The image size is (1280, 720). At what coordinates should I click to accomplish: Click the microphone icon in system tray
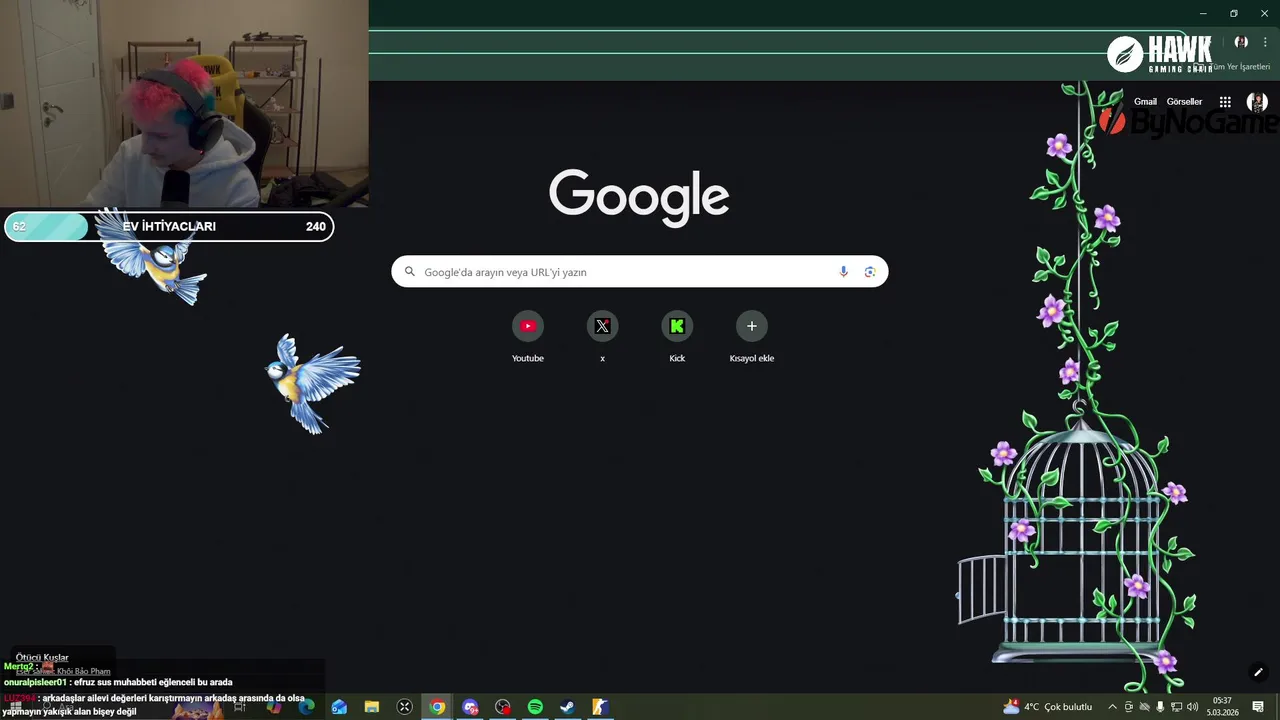tap(1160, 707)
